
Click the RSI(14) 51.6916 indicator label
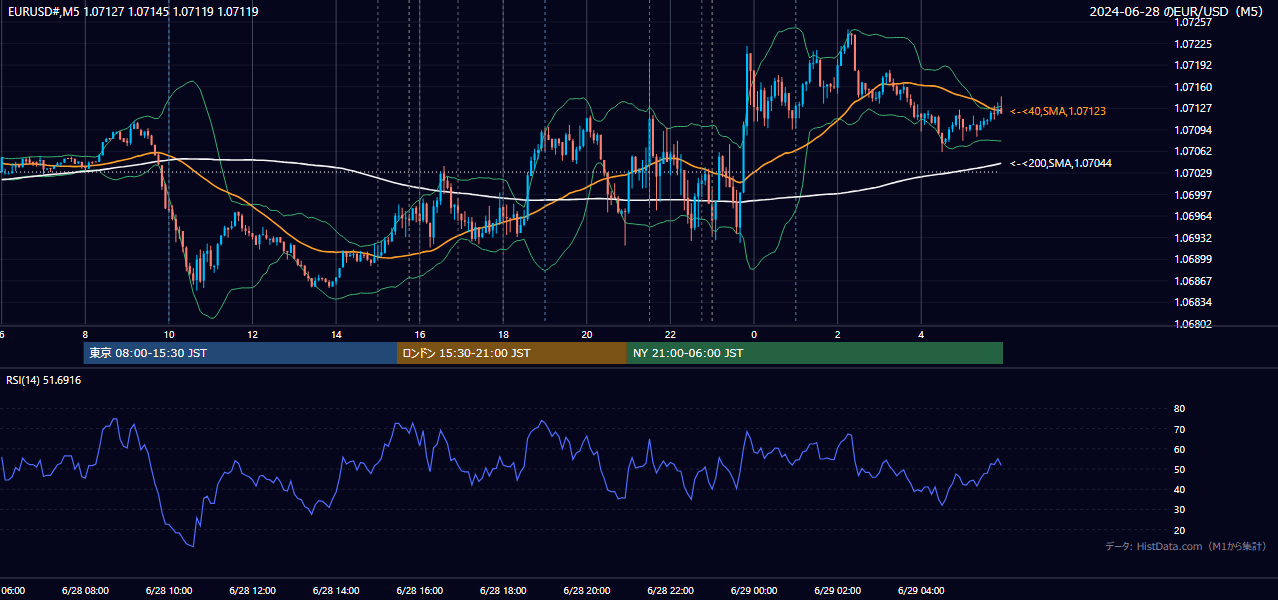(x=44, y=380)
